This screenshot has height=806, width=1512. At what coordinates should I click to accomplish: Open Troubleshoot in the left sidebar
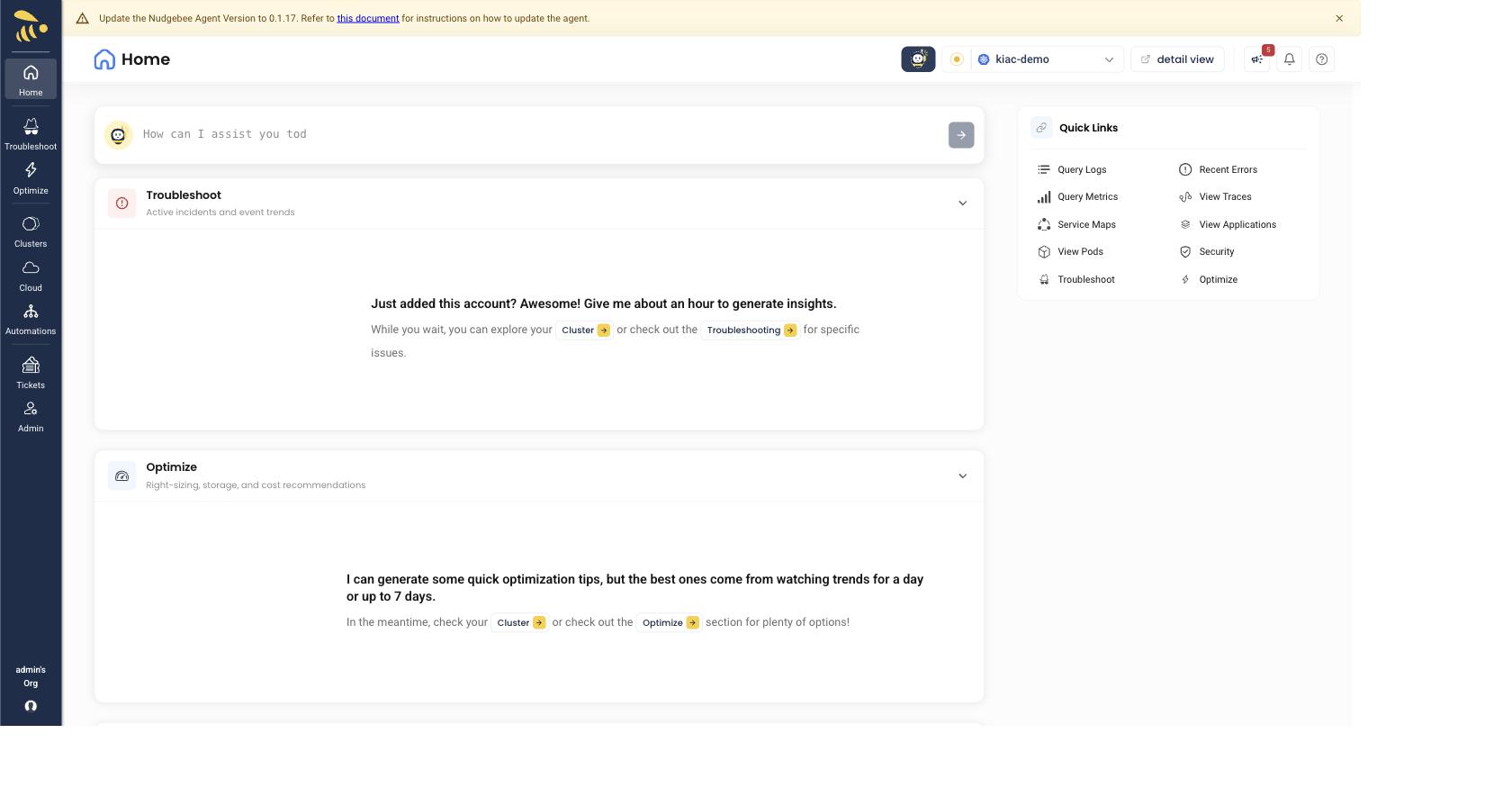click(x=31, y=133)
